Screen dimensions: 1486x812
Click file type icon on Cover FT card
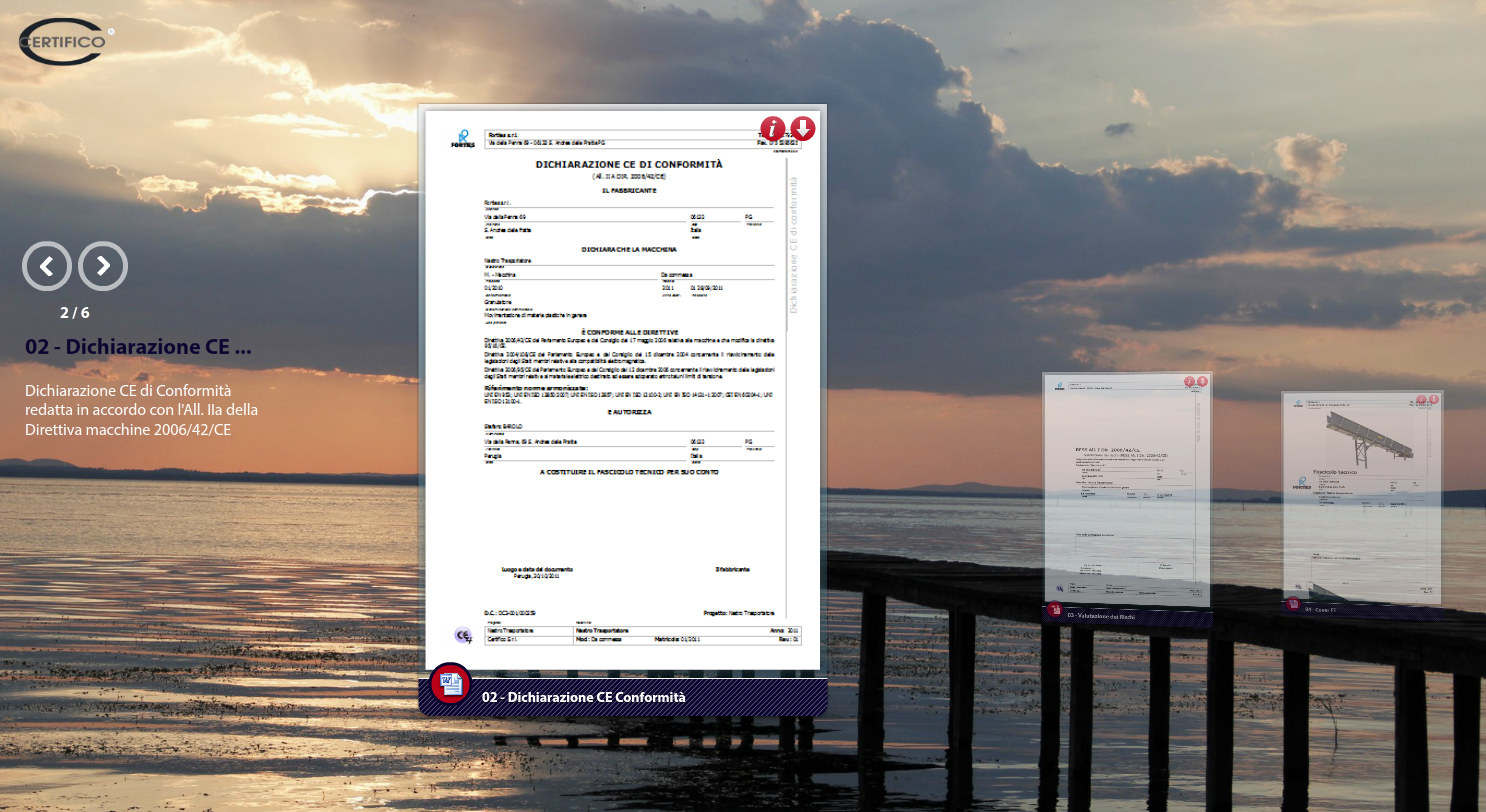click(1293, 604)
